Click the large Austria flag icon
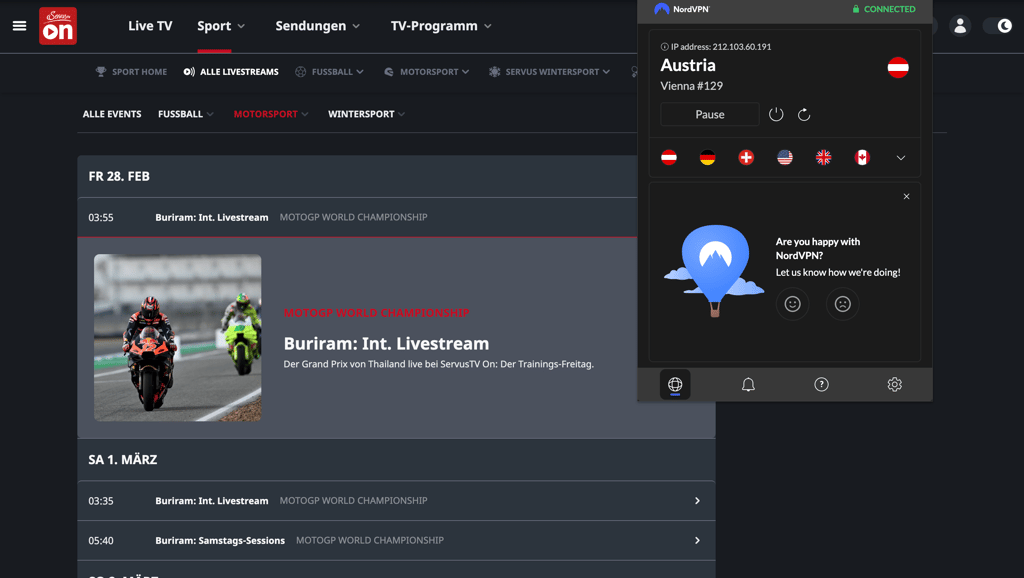Viewport: 1024px width, 578px height. [898, 67]
